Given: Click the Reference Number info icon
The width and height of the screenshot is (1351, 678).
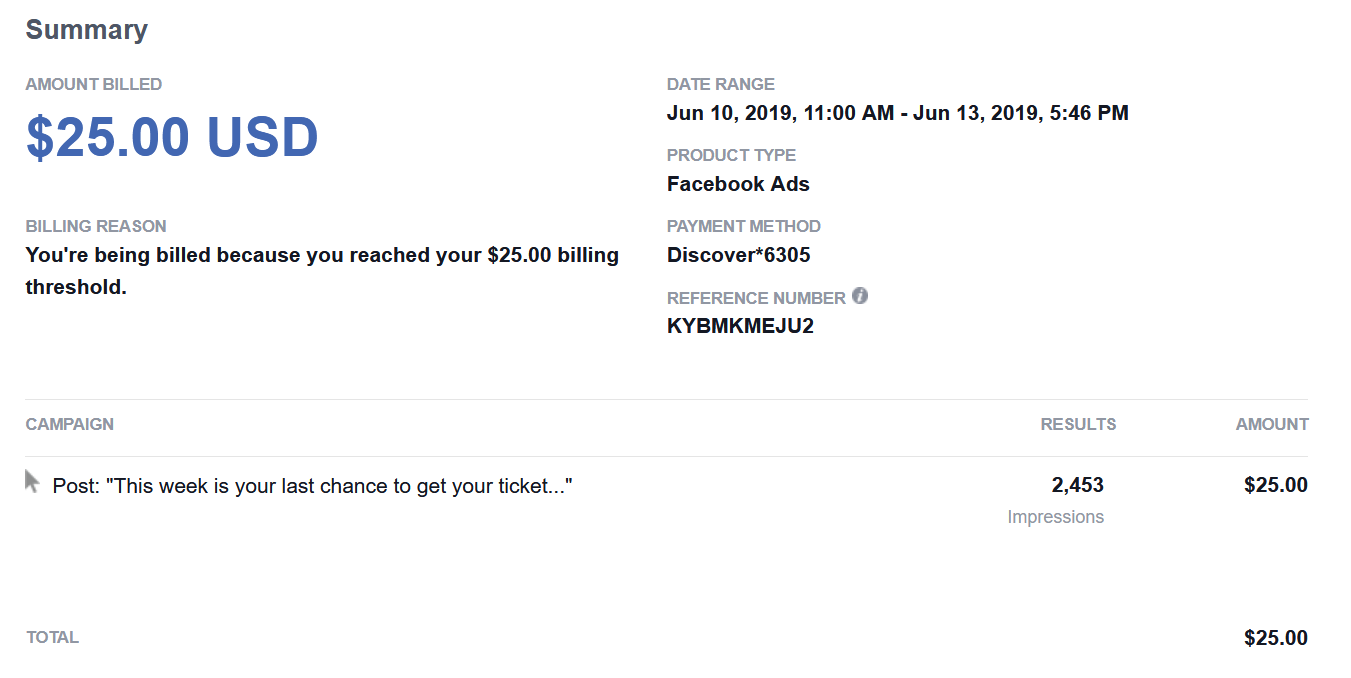Looking at the screenshot, I should click(x=860, y=296).
